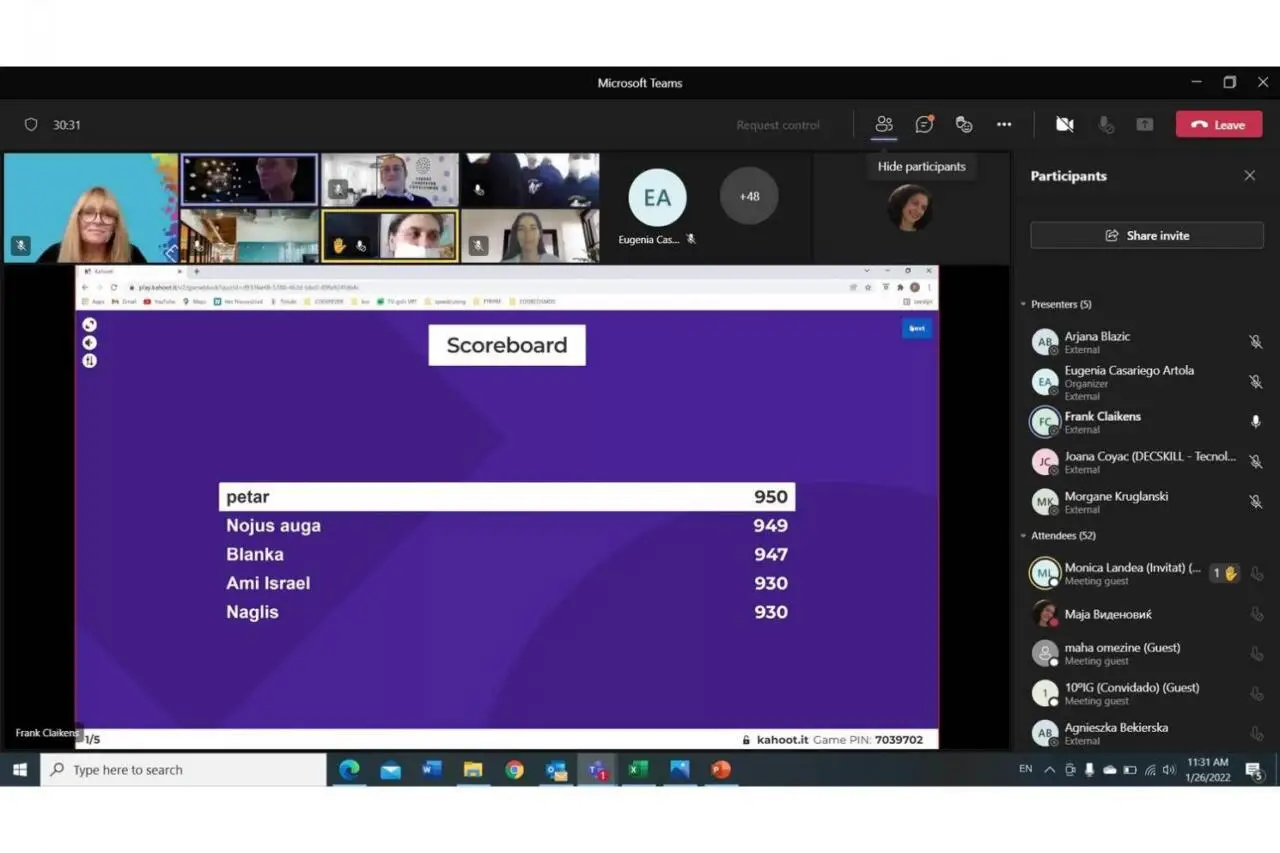The height and width of the screenshot is (853, 1280).
Task: Click the mic icon beside maha omezine
Action: 1256,654
